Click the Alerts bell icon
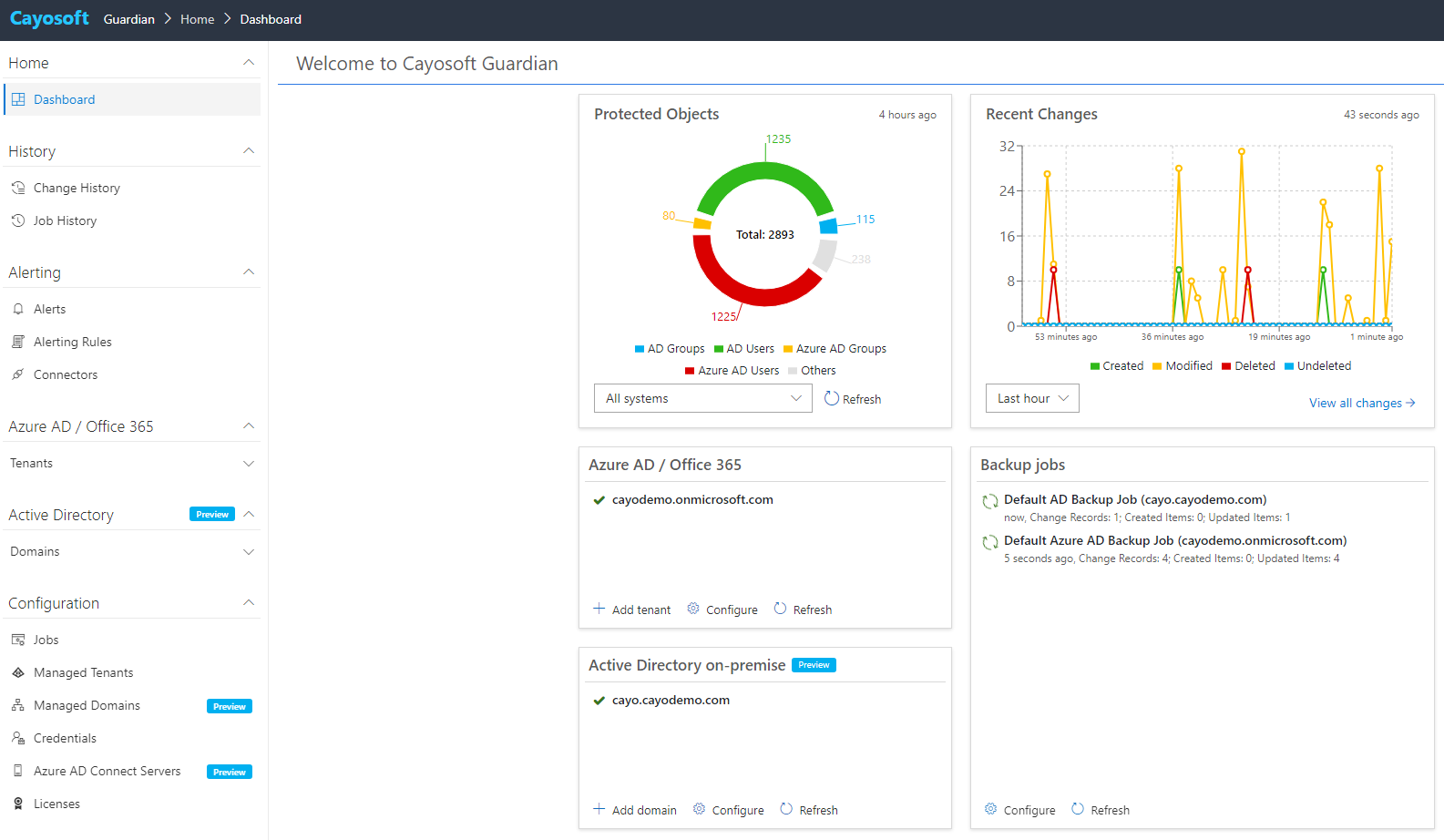The height and width of the screenshot is (840, 1444). [18, 309]
